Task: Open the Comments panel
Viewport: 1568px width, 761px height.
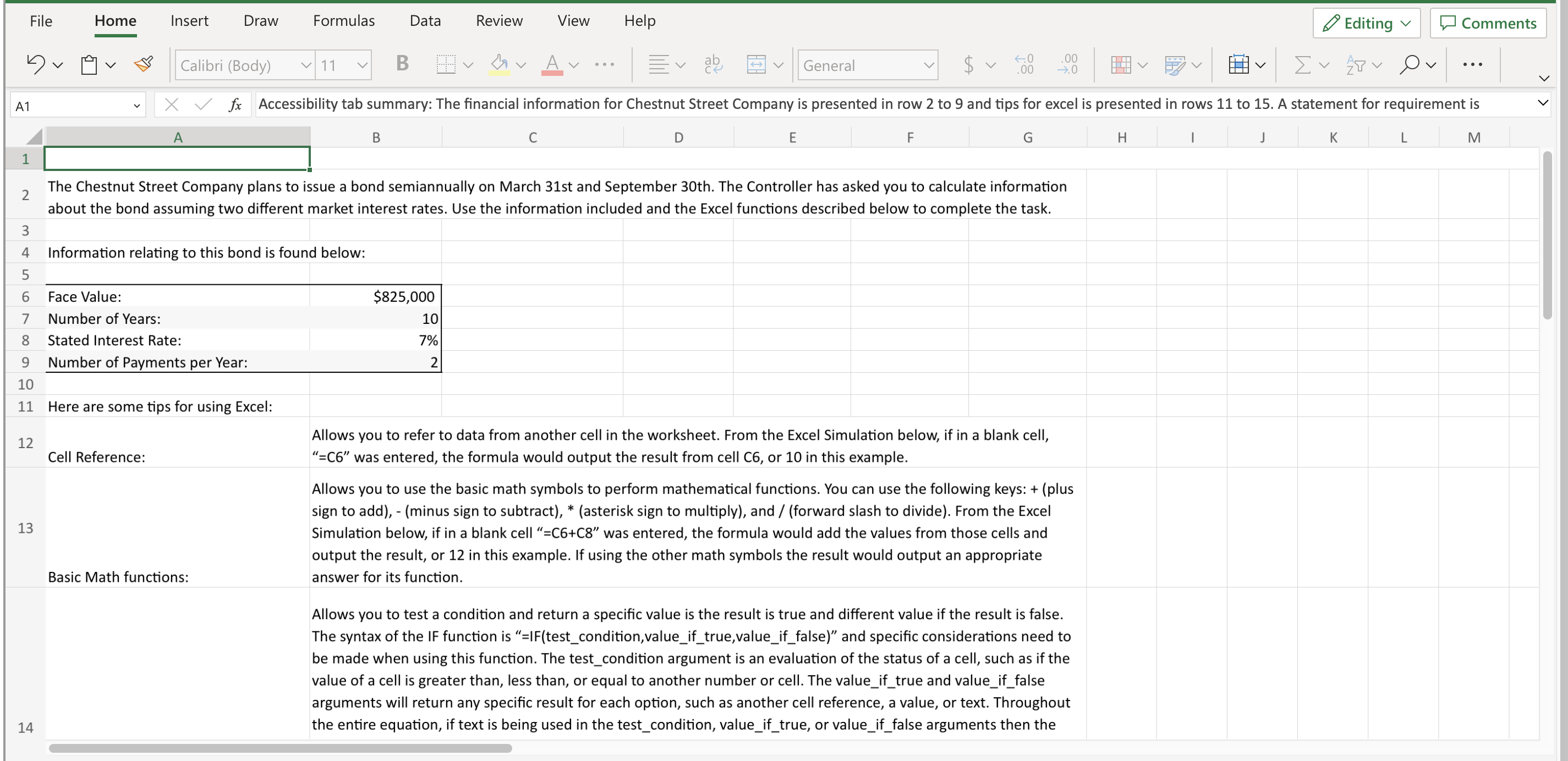Action: pos(1489,23)
